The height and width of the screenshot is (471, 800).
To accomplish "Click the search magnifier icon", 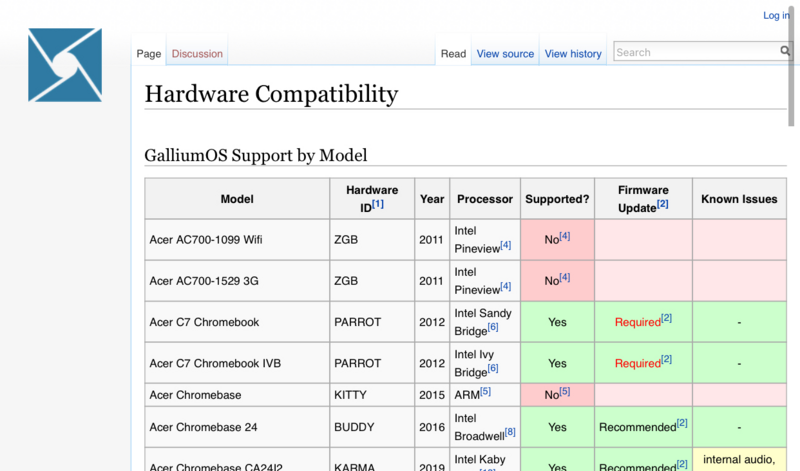I will [785, 51].
